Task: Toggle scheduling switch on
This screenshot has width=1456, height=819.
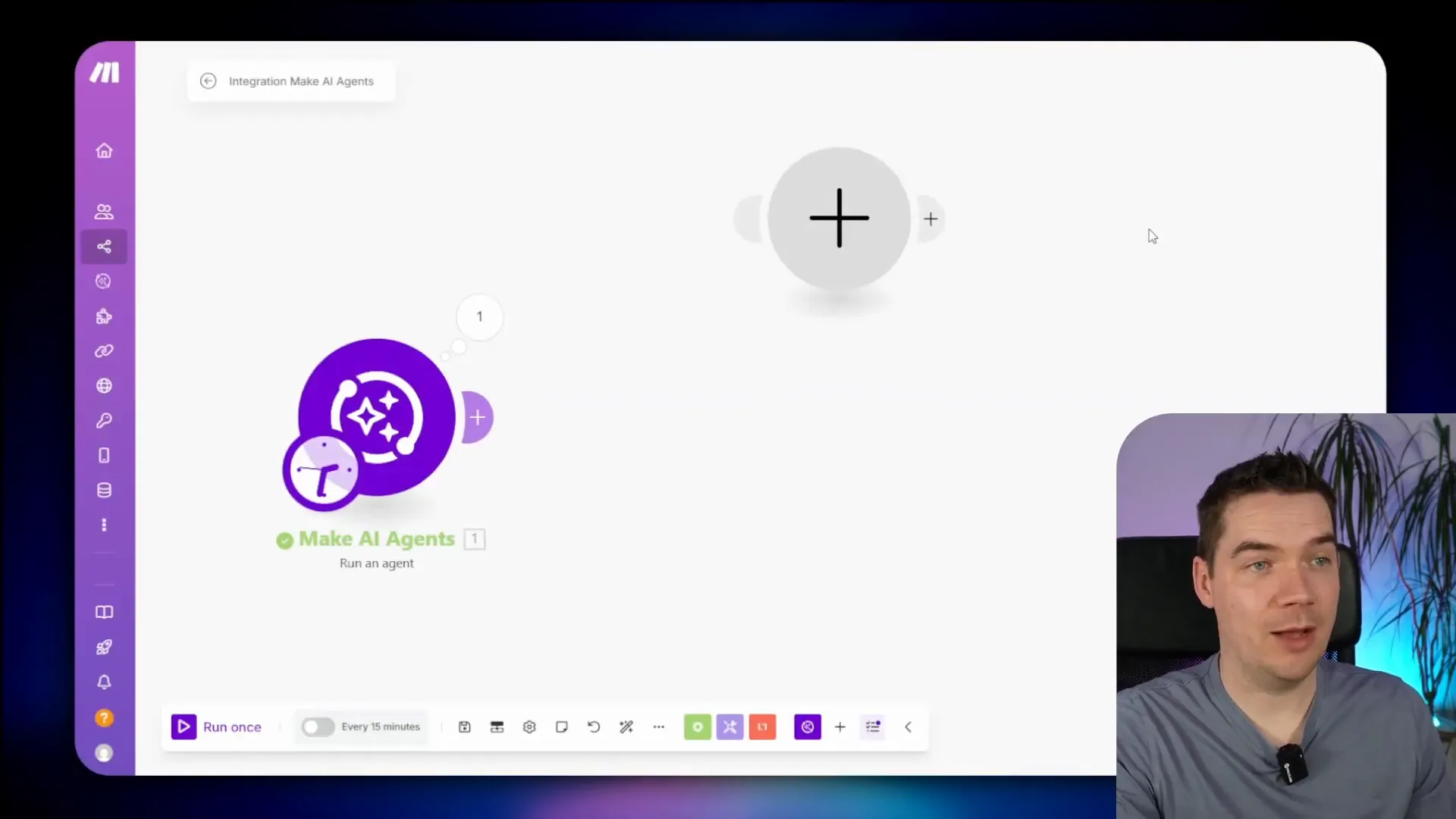Action: coord(318,726)
